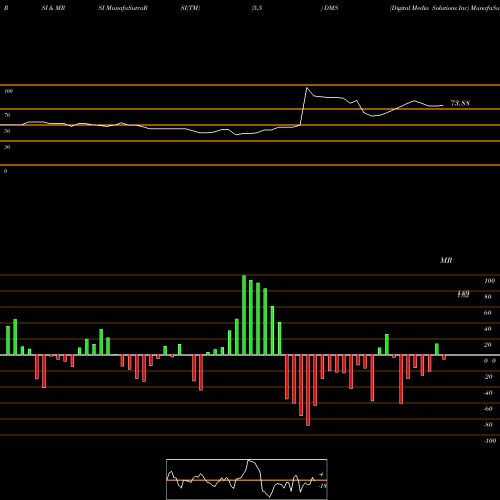Click the longest red histogram bar
This screenshot has width=500, height=500.
(308, 390)
